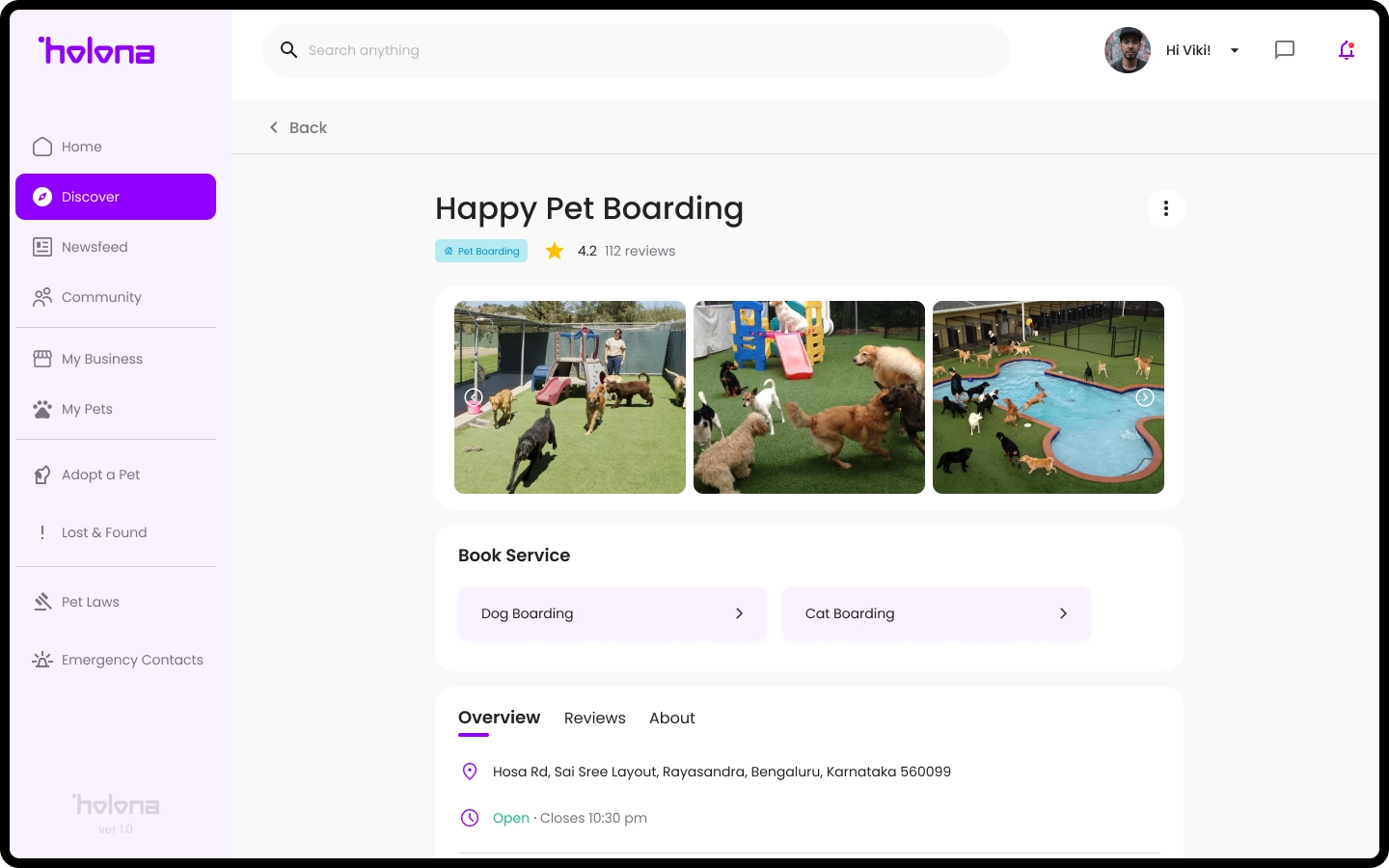The image size is (1389, 868).
Task: Open My Business in sidebar
Action: pyautogui.click(x=116, y=359)
